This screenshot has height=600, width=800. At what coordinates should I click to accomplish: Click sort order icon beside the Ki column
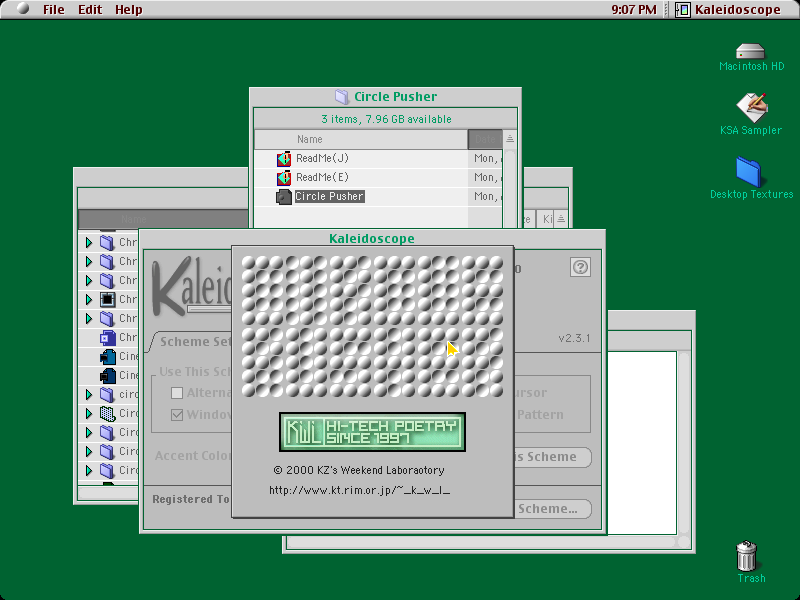coord(561,219)
